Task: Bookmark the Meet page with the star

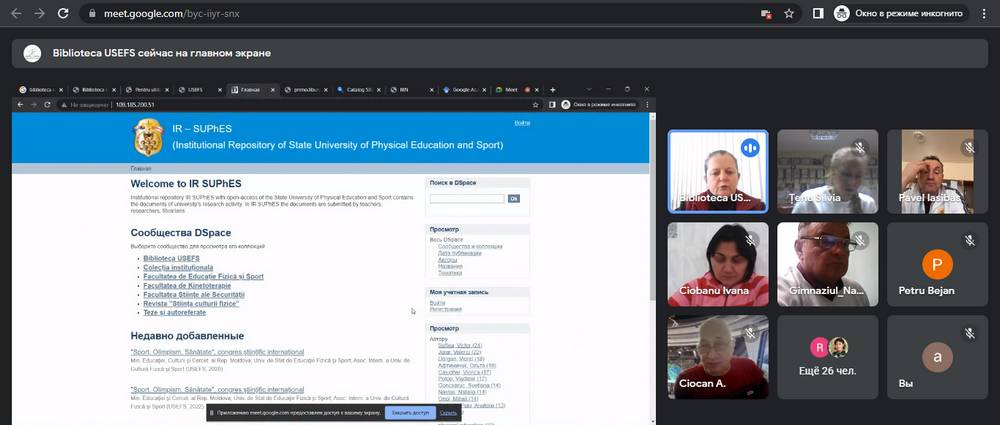Action: click(789, 13)
